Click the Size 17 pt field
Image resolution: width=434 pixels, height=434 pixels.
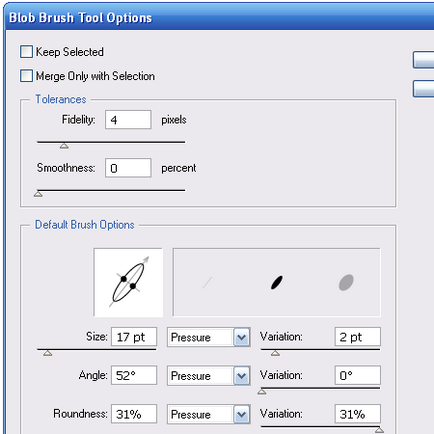point(134,337)
